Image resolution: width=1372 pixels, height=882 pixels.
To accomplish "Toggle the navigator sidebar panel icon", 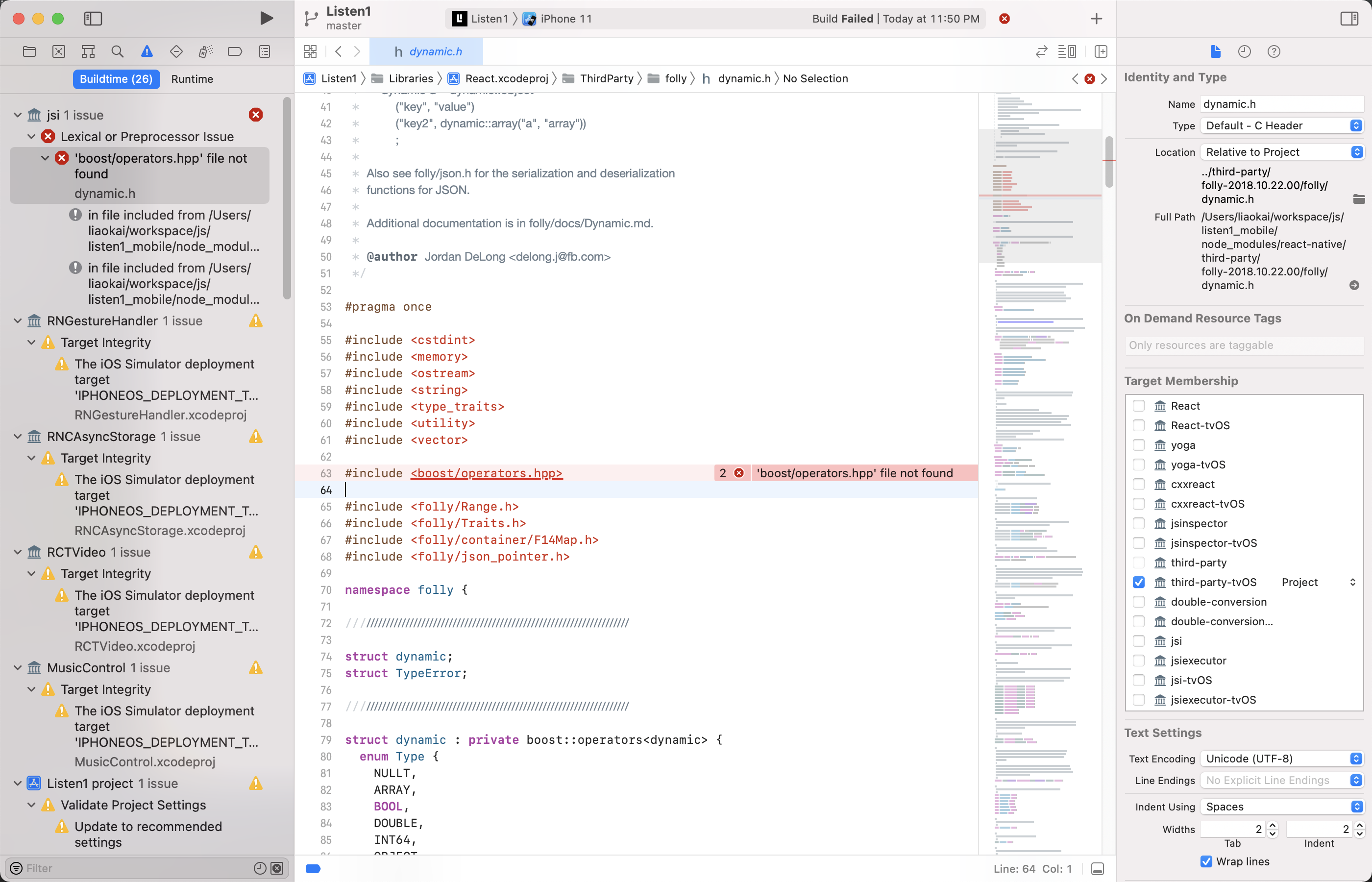I will pos(93,18).
